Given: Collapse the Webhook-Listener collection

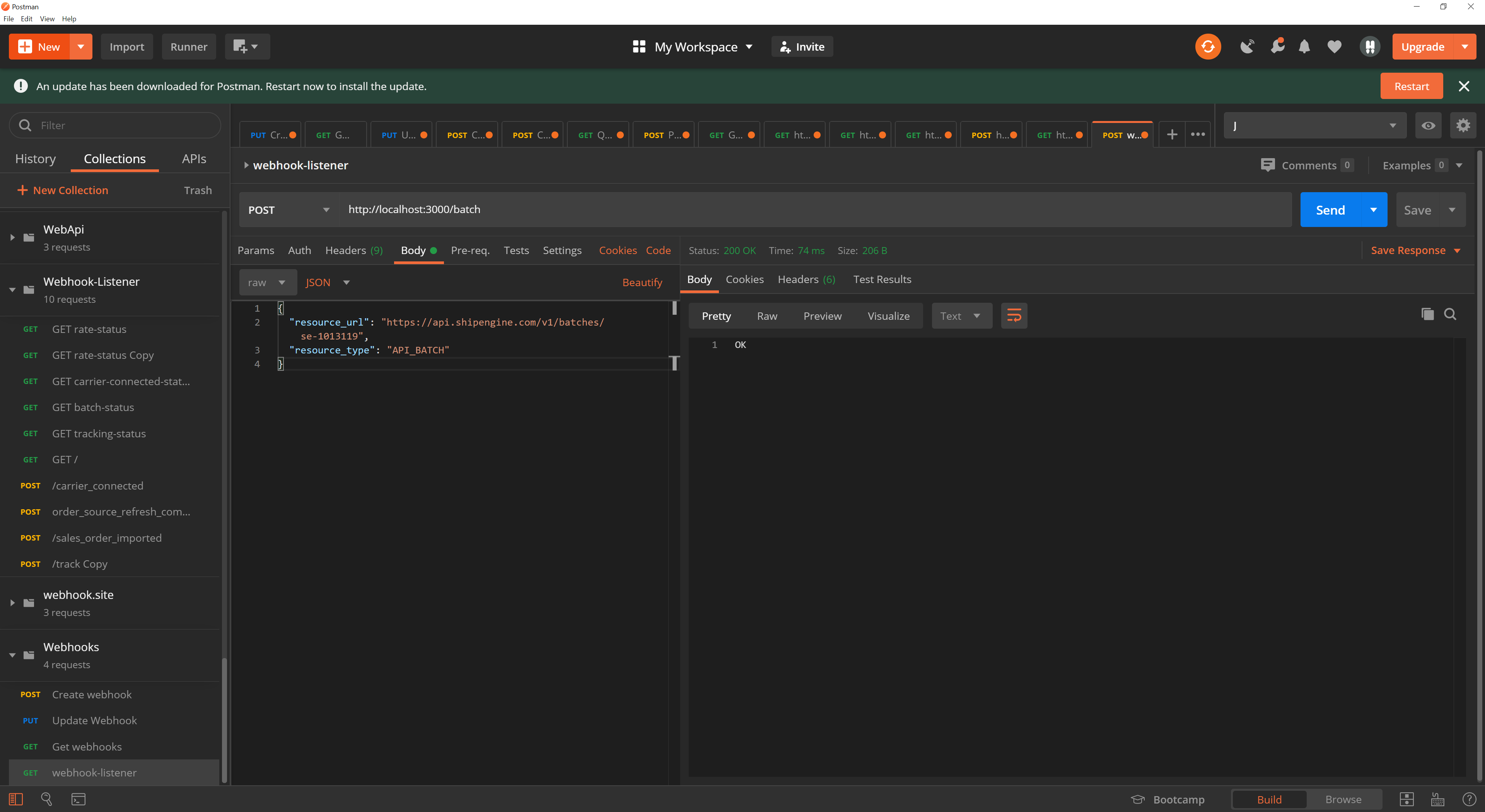Looking at the screenshot, I should pos(12,289).
